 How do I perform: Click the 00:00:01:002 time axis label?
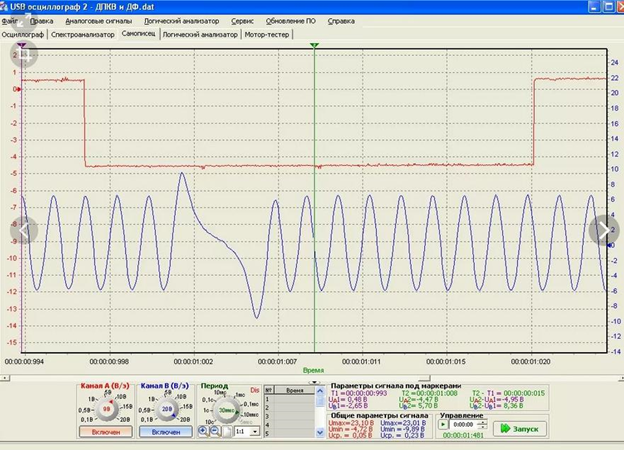click(x=193, y=362)
